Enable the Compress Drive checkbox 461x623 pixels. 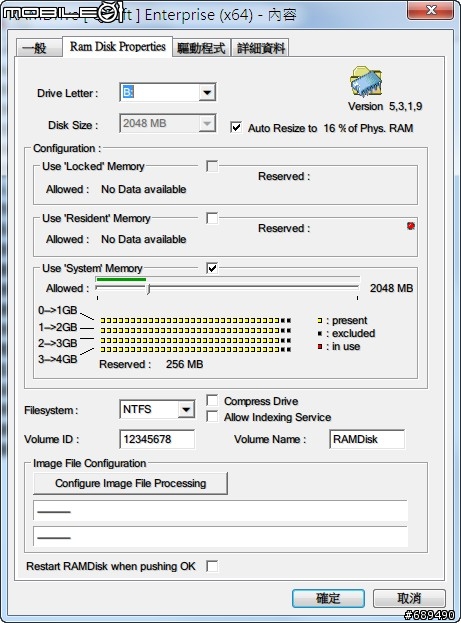212,400
